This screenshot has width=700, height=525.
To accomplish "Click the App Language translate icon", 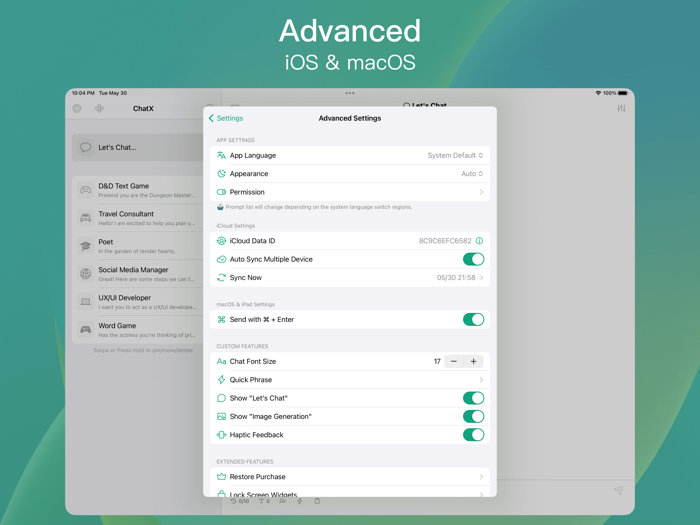I will [221, 155].
